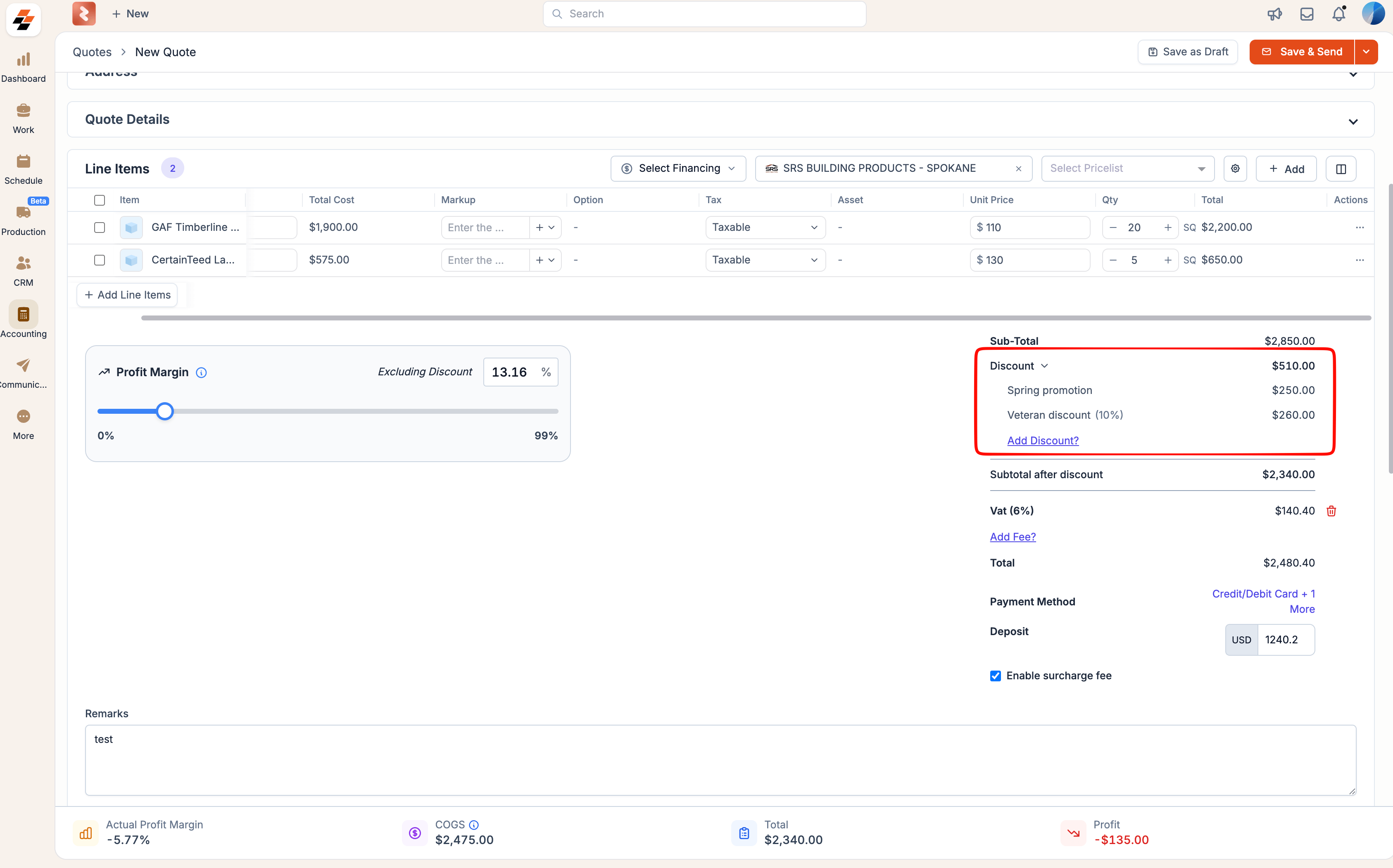This screenshot has height=868, width=1393.
Task: Open actions menu for GAF Timberline row
Action: pos(1359,228)
